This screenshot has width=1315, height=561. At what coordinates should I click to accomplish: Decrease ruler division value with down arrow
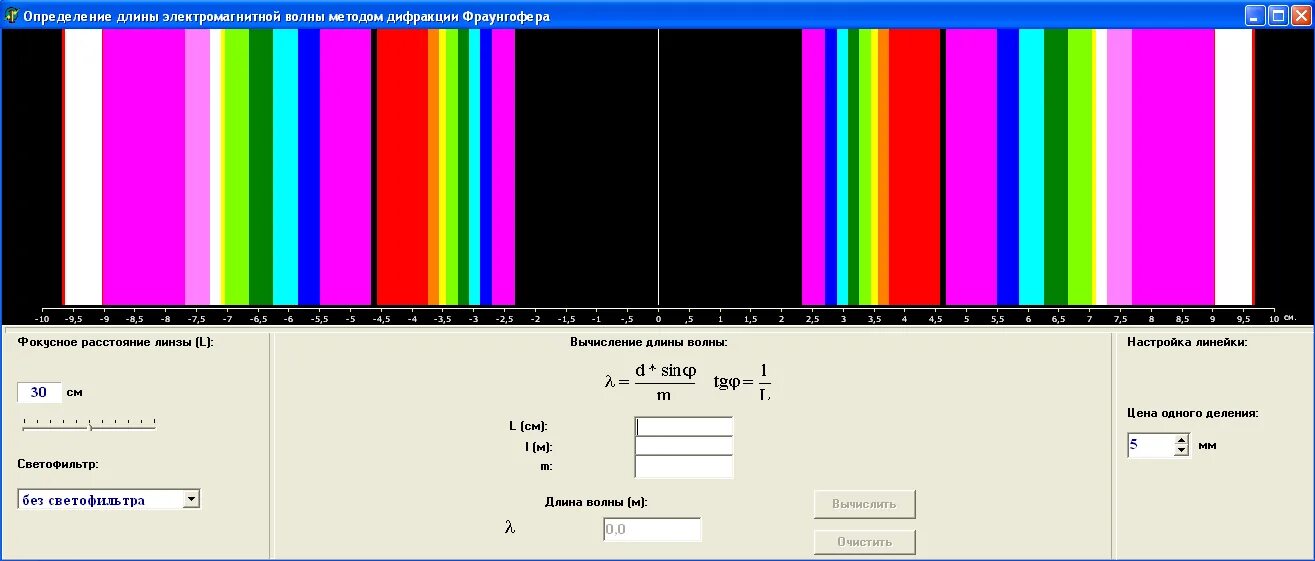1181,451
